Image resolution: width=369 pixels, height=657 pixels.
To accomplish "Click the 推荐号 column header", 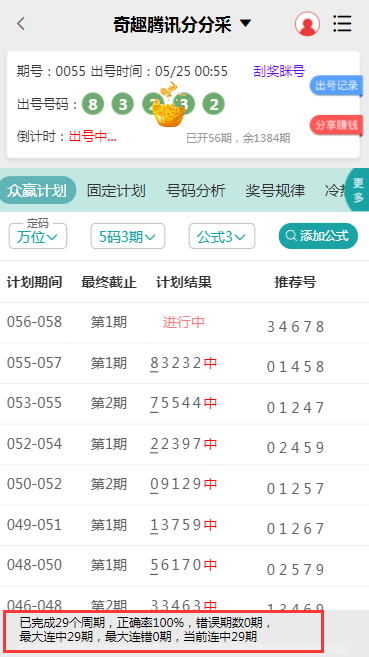I will tap(295, 282).
